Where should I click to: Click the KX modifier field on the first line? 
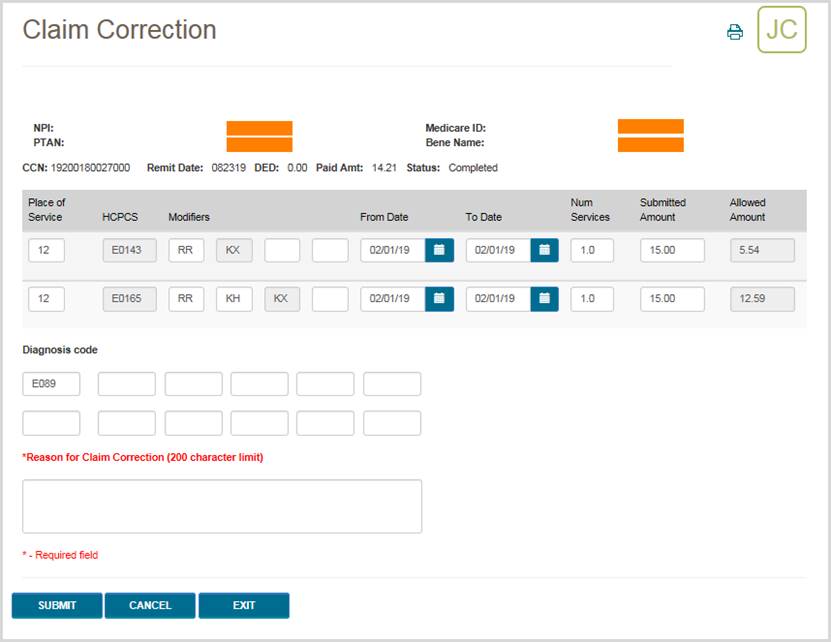234,250
